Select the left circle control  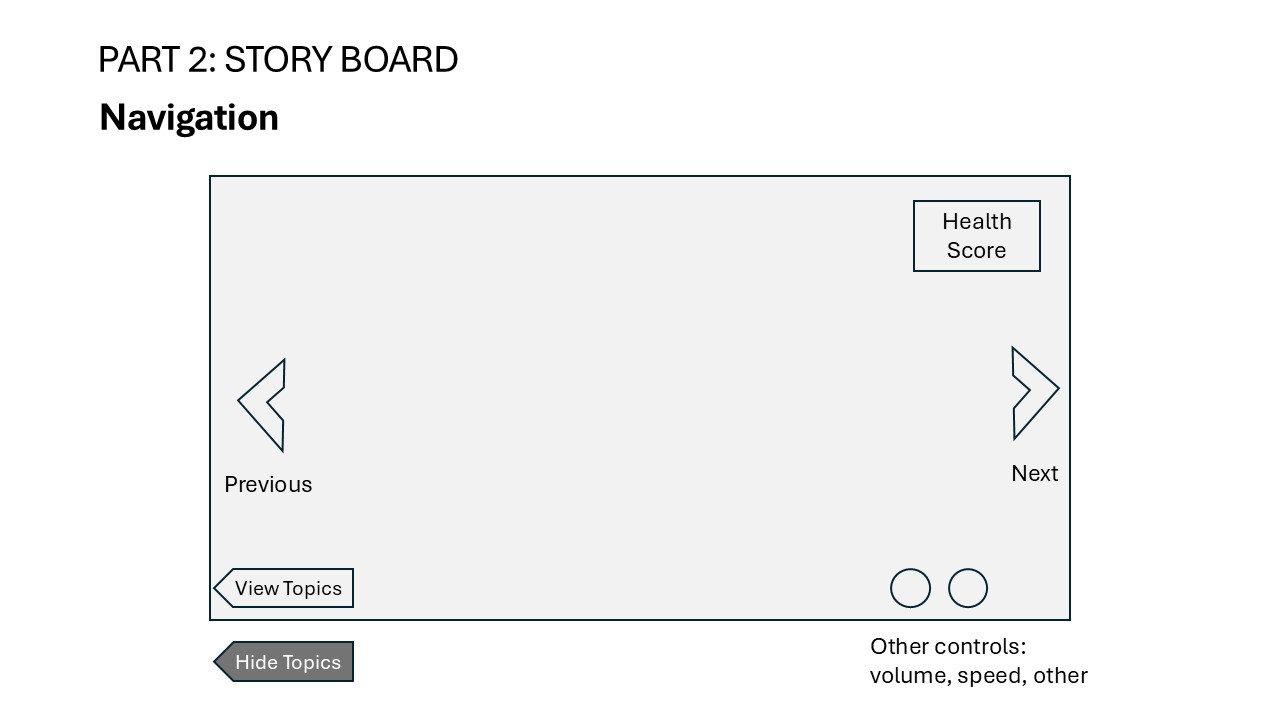910,588
